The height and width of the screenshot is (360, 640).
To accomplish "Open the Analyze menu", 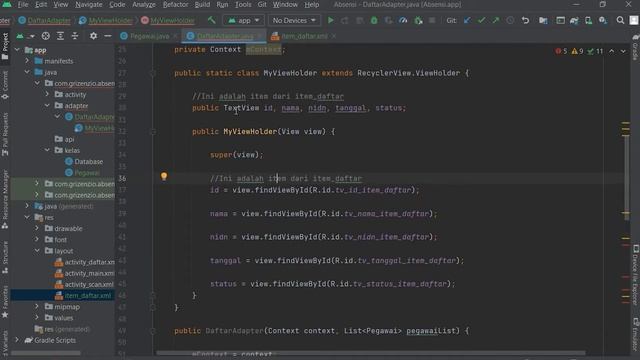I will (144, 4).
